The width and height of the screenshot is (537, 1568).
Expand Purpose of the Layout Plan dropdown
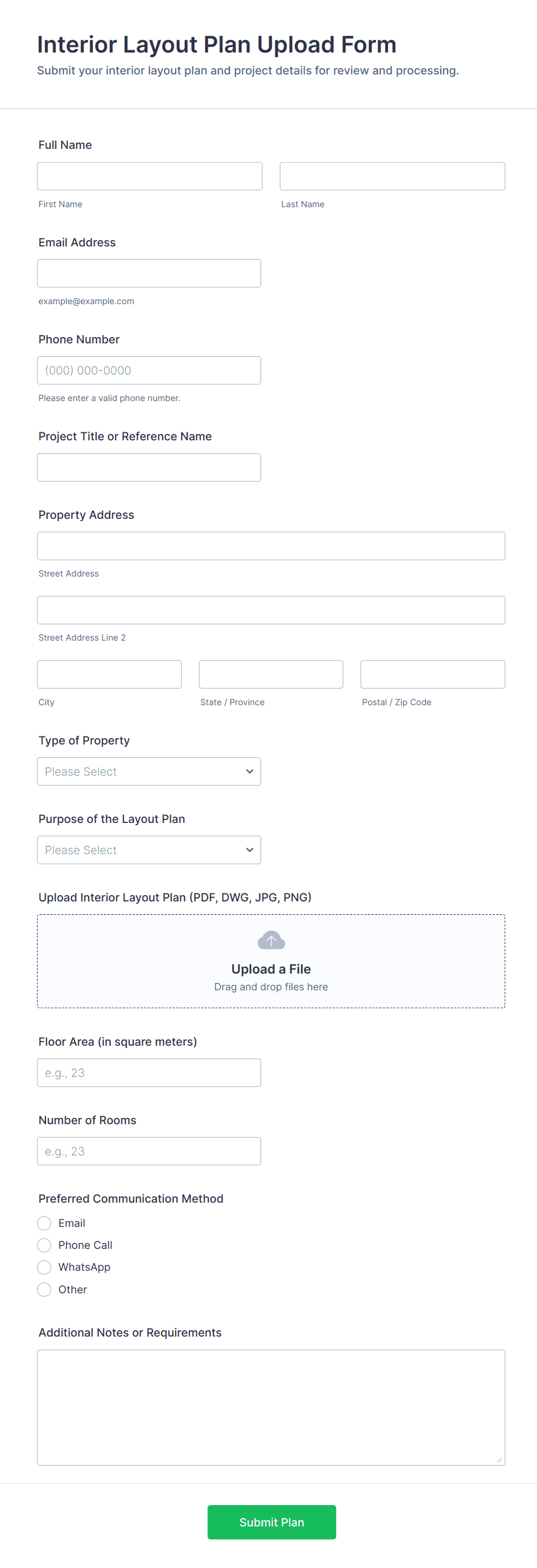(148, 850)
